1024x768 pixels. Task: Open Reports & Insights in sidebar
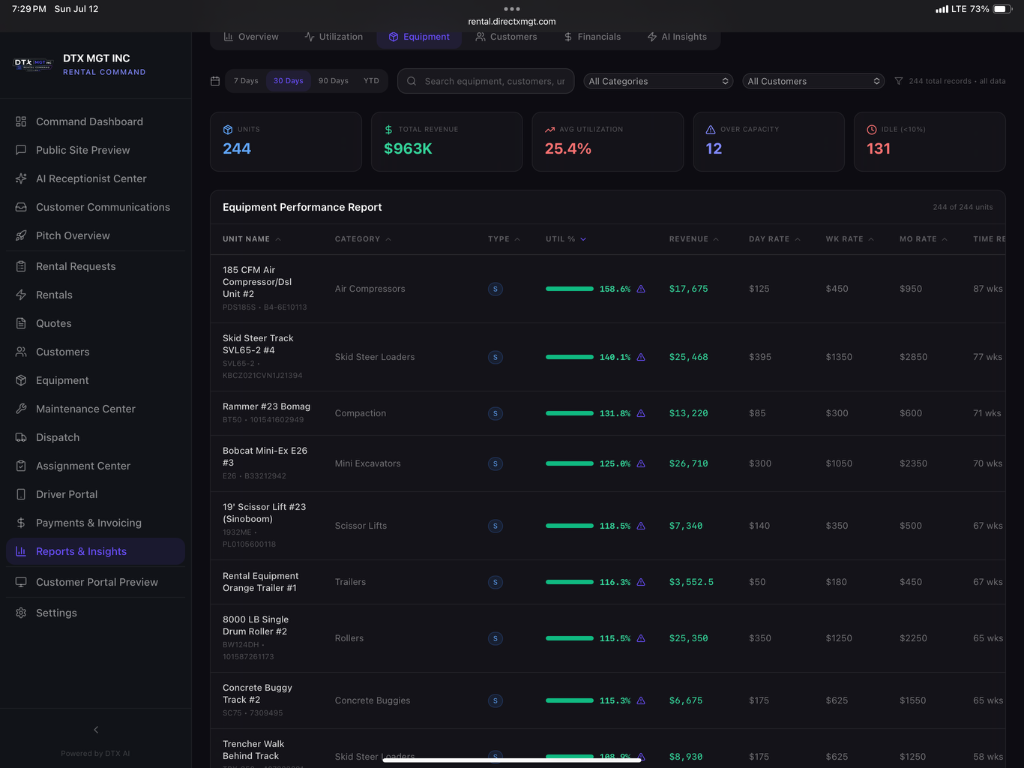click(x=95, y=552)
